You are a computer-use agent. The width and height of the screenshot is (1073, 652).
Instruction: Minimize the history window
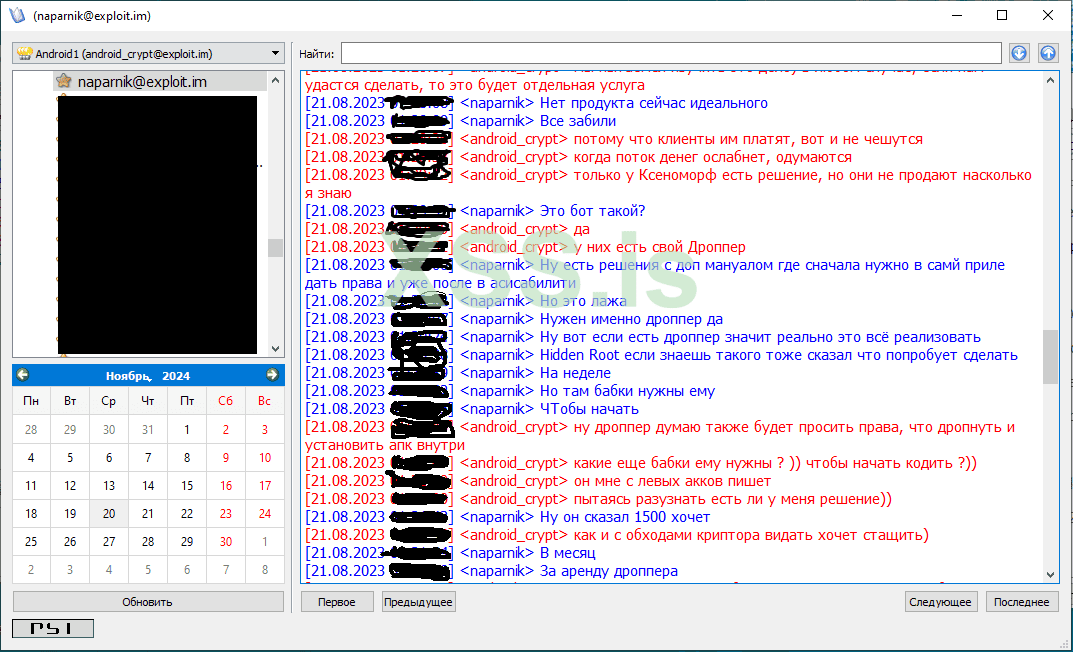point(957,15)
